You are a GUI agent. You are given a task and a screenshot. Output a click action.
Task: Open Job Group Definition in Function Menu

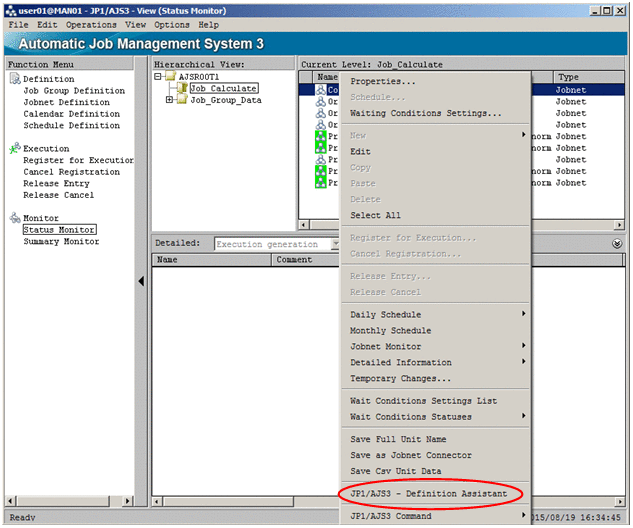pyautogui.click(x=74, y=91)
